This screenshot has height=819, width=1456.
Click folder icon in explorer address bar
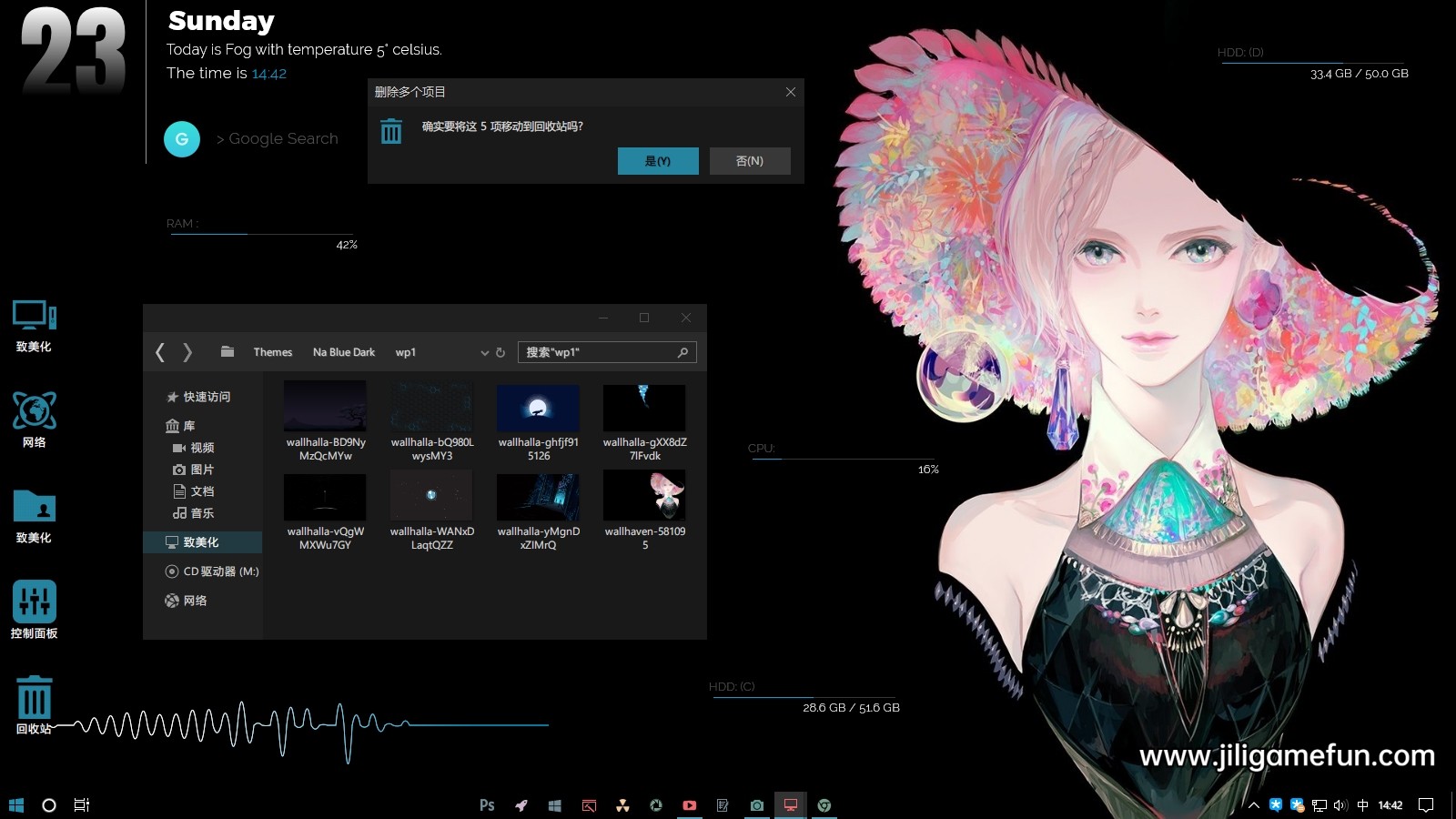coord(227,351)
